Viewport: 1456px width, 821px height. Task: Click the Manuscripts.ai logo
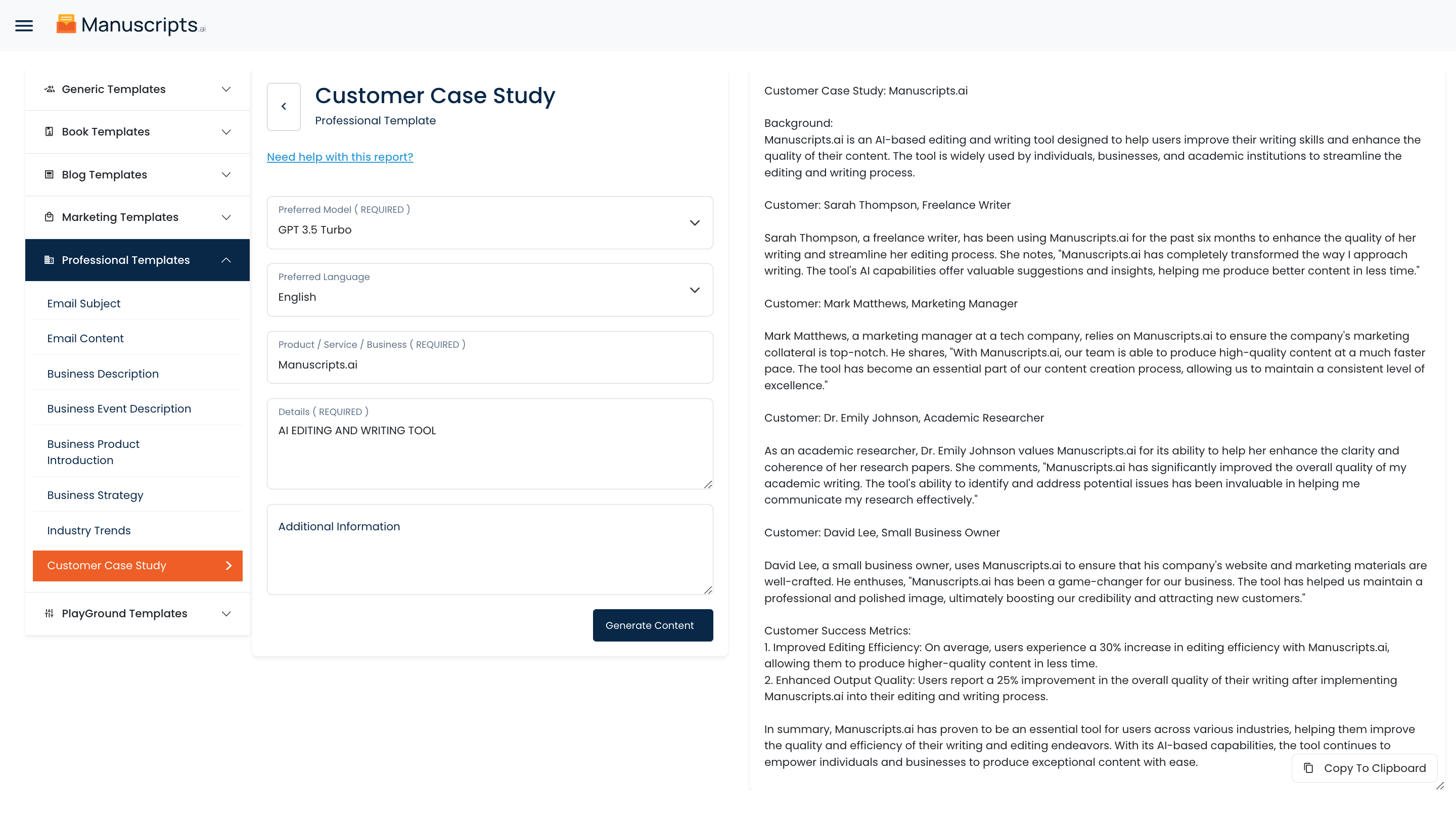(x=130, y=25)
